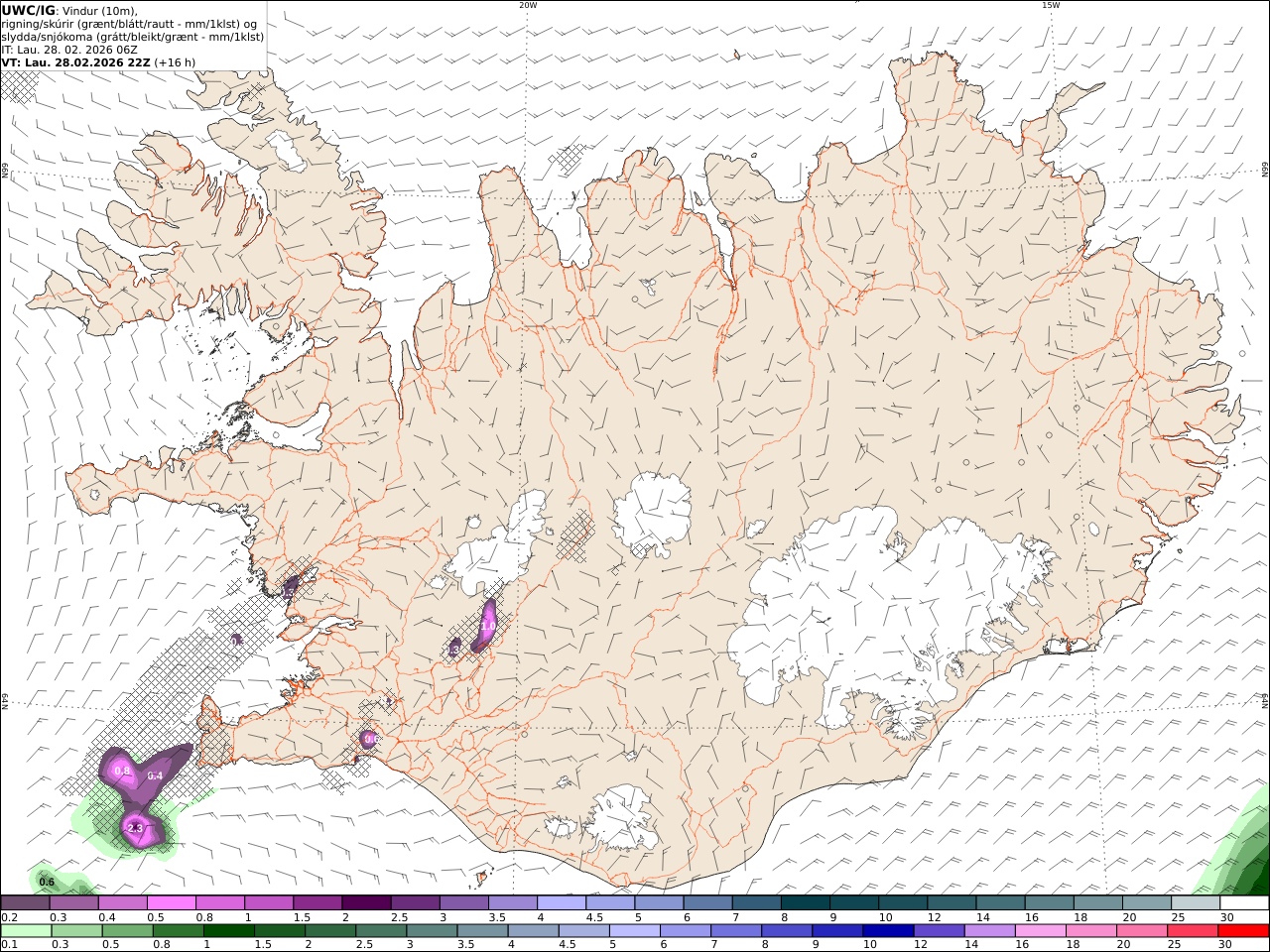Click the 20 pink swatch in the lower legend
This screenshot has height=952, width=1270.
[x=1142, y=931]
